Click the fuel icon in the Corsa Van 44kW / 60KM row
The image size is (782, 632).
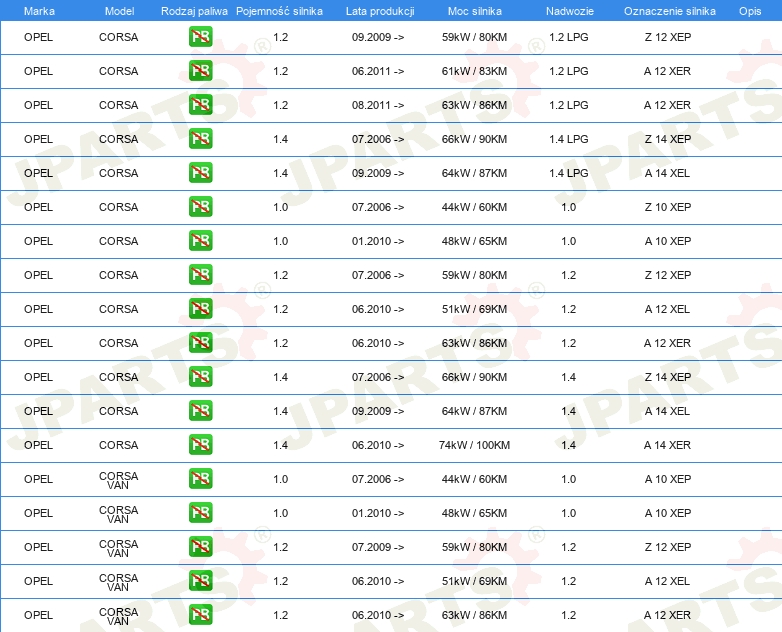point(200,478)
